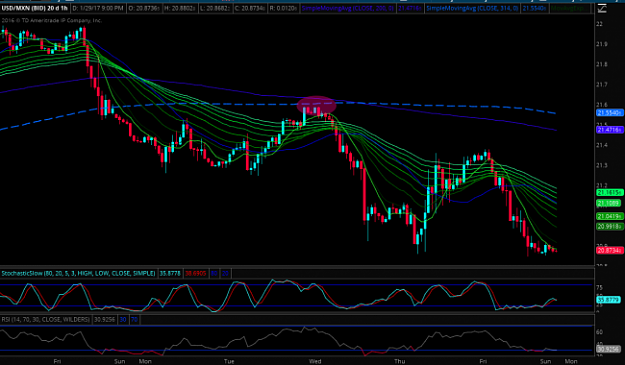Click the 200 SMA value 21.4716 in header

(410, 8)
